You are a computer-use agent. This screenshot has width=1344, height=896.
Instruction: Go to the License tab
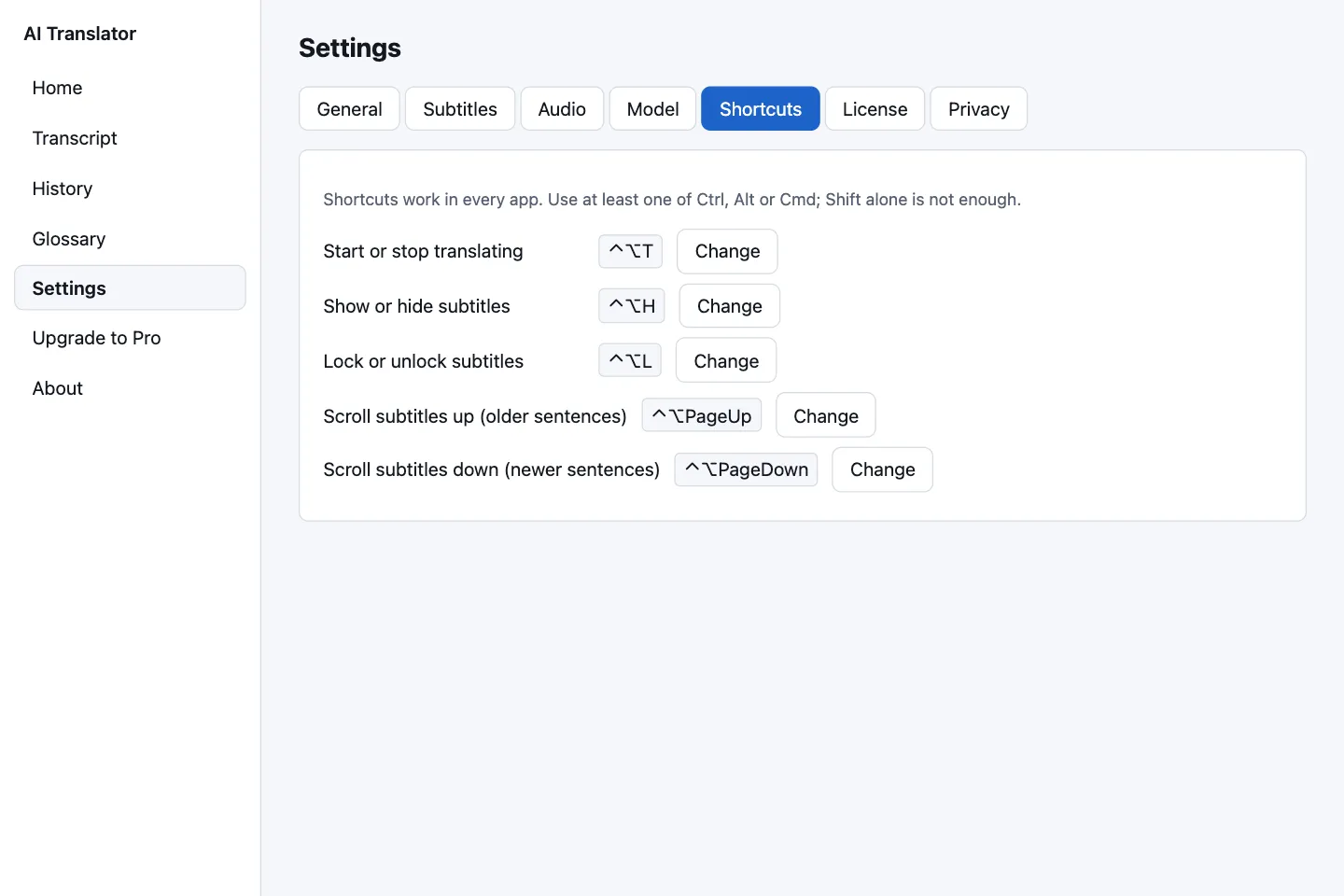[875, 109]
